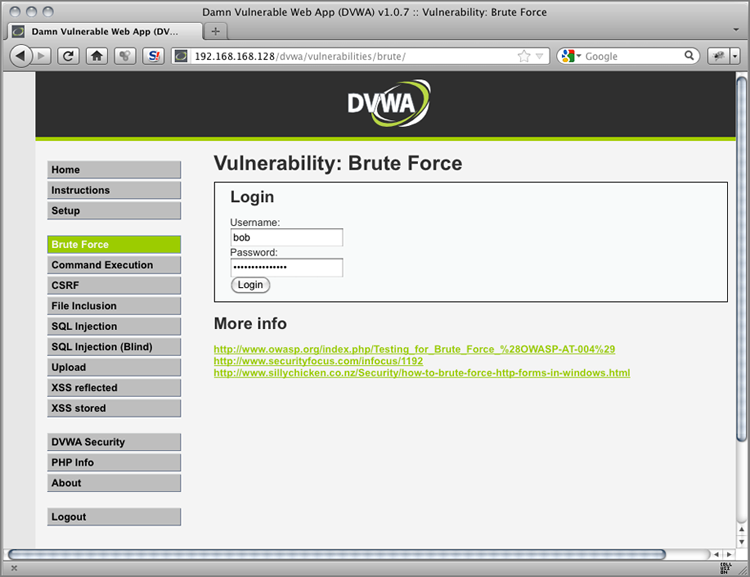Open the URL history dropdown arrow
Screen dimensions: 750x577
[x=540, y=56]
